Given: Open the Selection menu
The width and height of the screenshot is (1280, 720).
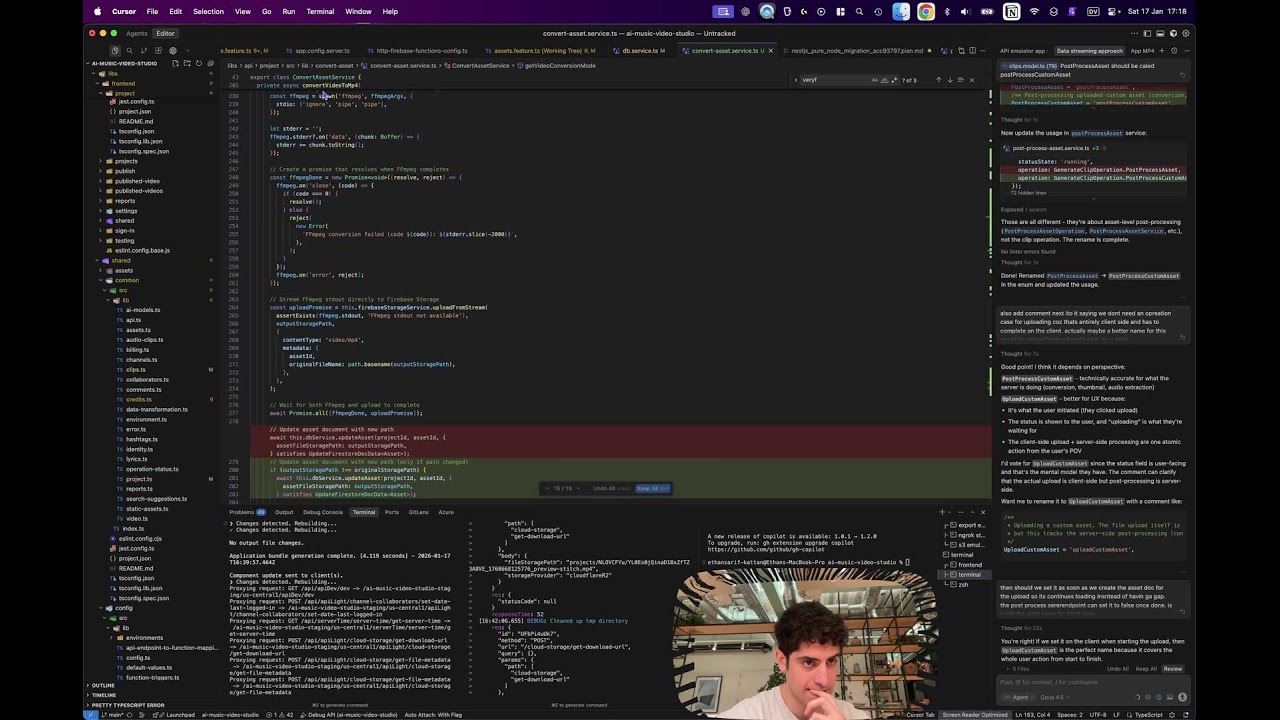Looking at the screenshot, I should click(208, 11).
